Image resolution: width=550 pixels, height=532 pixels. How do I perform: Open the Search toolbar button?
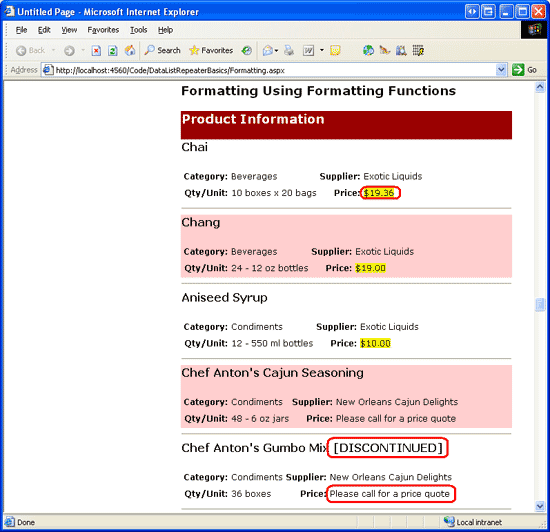point(162,50)
